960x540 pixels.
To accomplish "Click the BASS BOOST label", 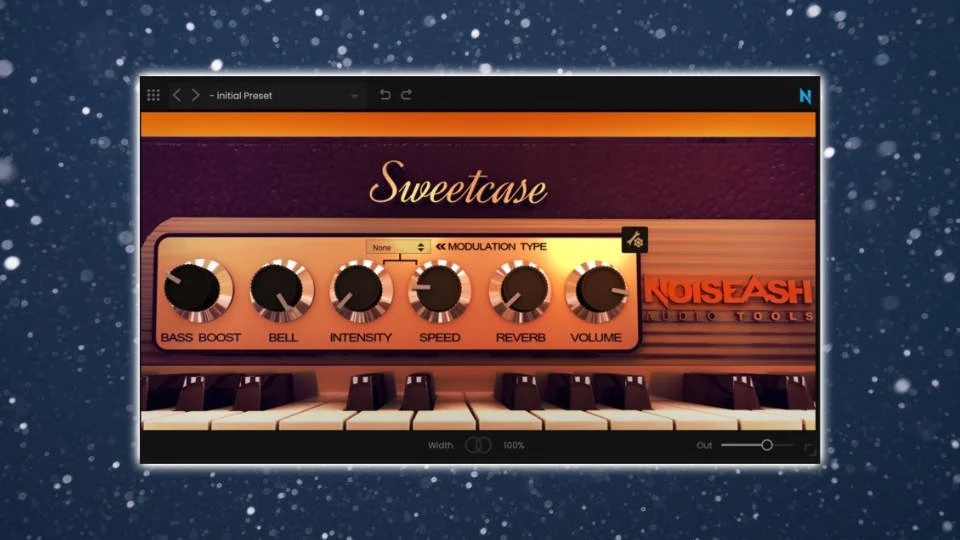I will (x=201, y=337).
